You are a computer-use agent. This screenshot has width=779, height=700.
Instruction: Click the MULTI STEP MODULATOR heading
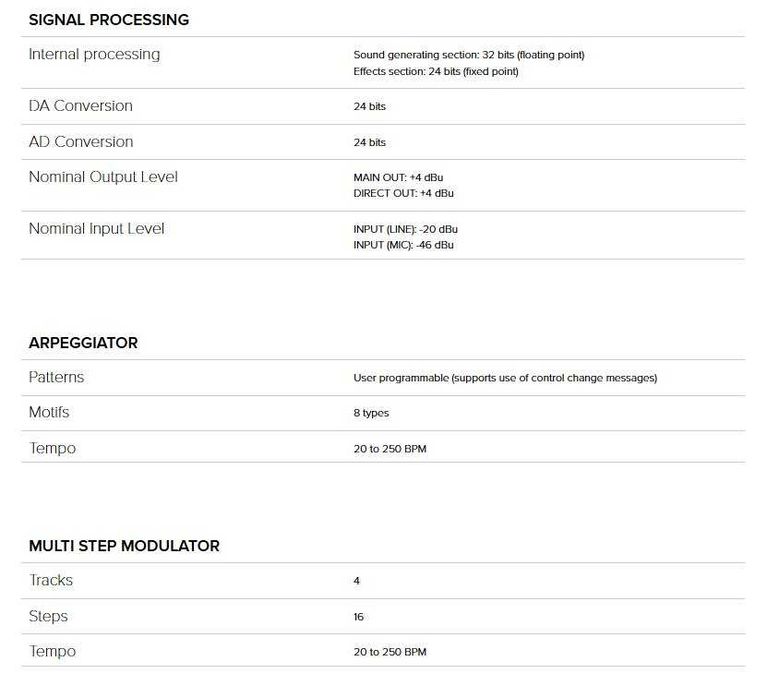tap(124, 546)
